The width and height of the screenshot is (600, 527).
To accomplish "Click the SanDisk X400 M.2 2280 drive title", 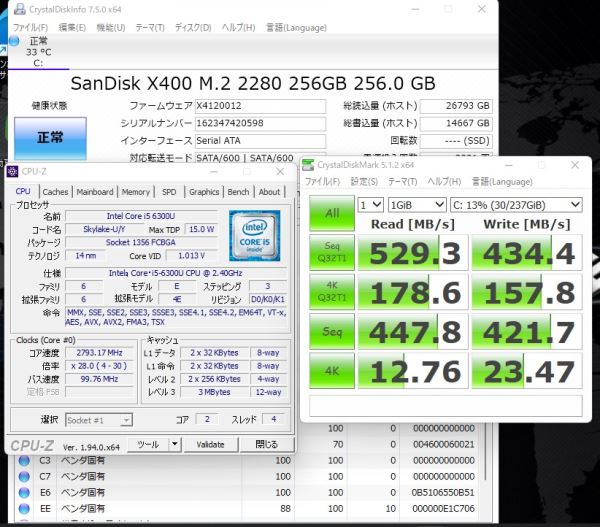I will point(253,83).
